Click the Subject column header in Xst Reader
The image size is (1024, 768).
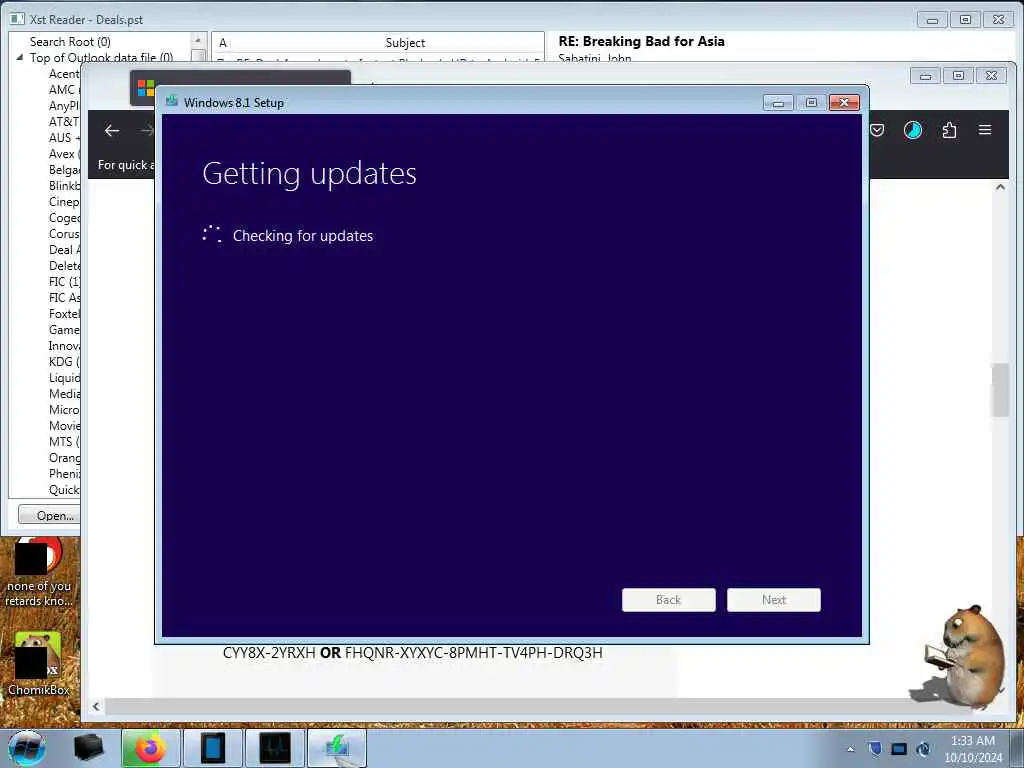click(405, 42)
